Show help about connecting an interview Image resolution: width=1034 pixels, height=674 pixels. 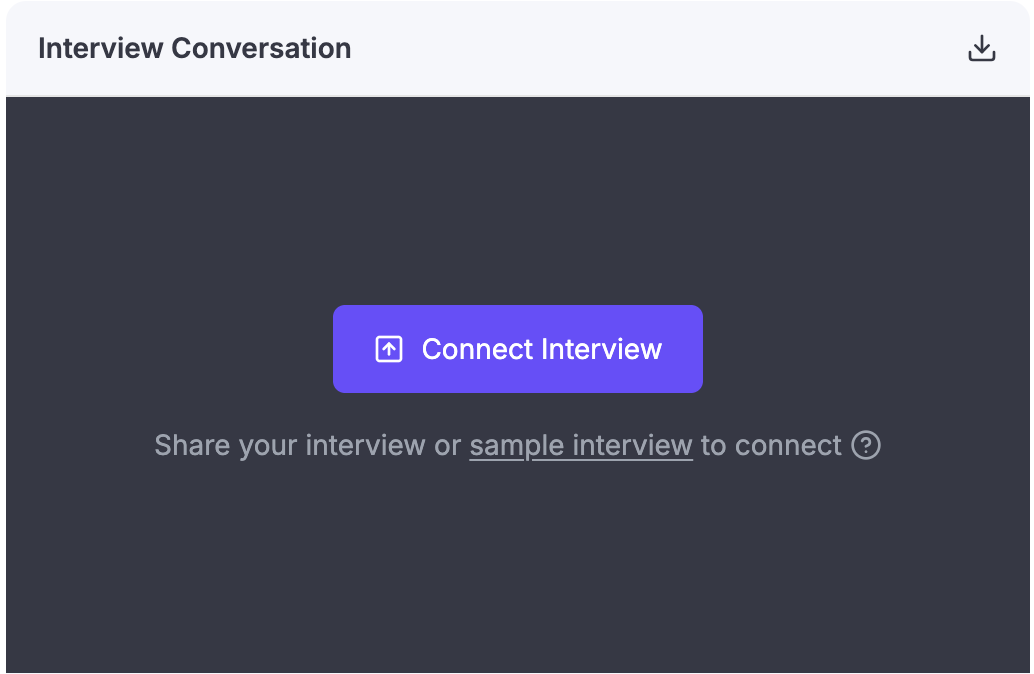coord(866,445)
